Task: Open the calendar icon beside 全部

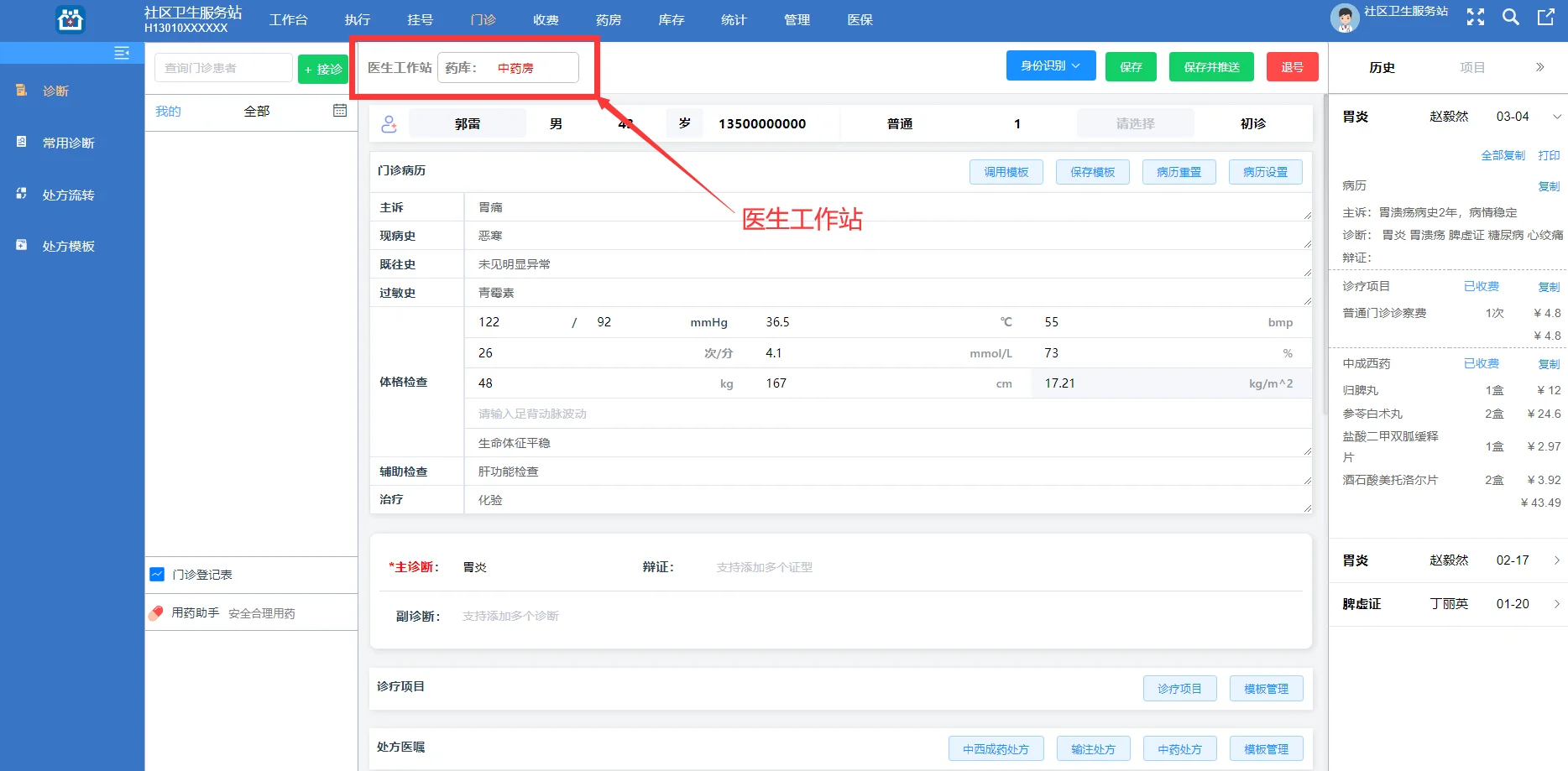Action: tap(339, 110)
